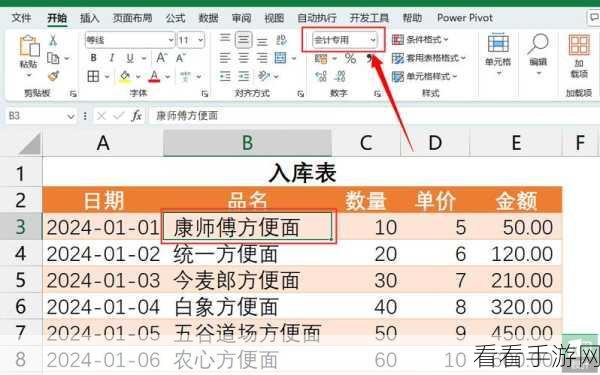Click the borders icon in font group
This screenshot has width=600, height=375.
click(x=93, y=76)
